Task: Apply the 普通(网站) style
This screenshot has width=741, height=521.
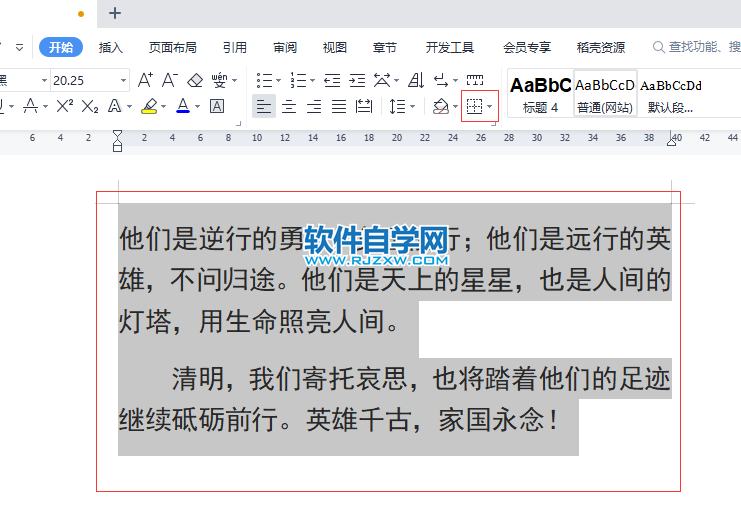Action: [605, 94]
